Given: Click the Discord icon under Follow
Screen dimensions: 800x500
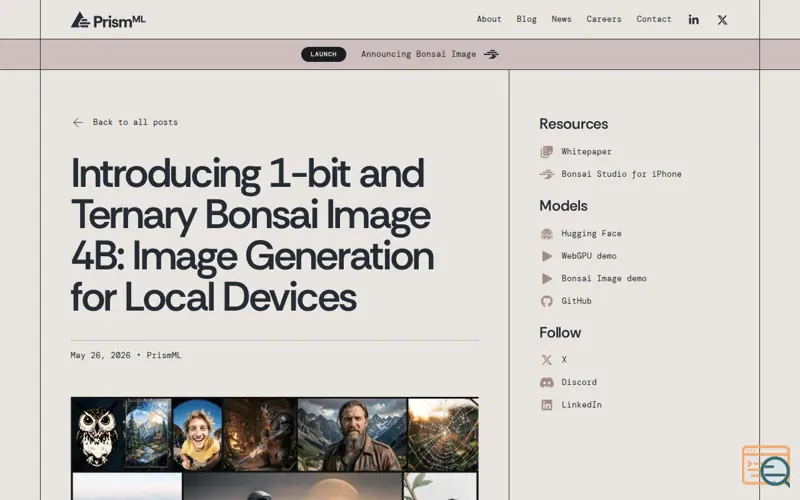Looking at the screenshot, I should pyautogui.click(x=546, y=382).
